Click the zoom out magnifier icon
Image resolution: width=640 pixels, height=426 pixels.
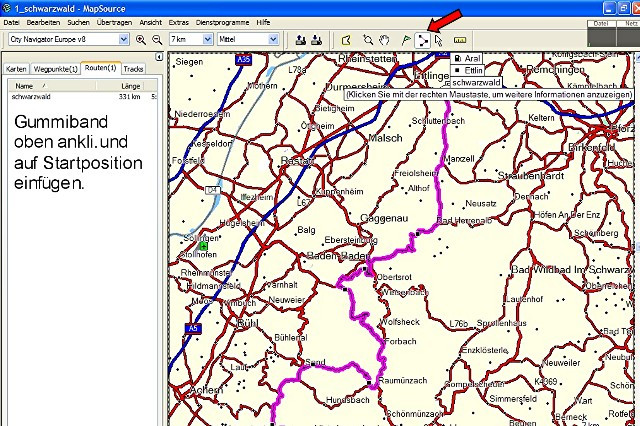coord(157,39)
